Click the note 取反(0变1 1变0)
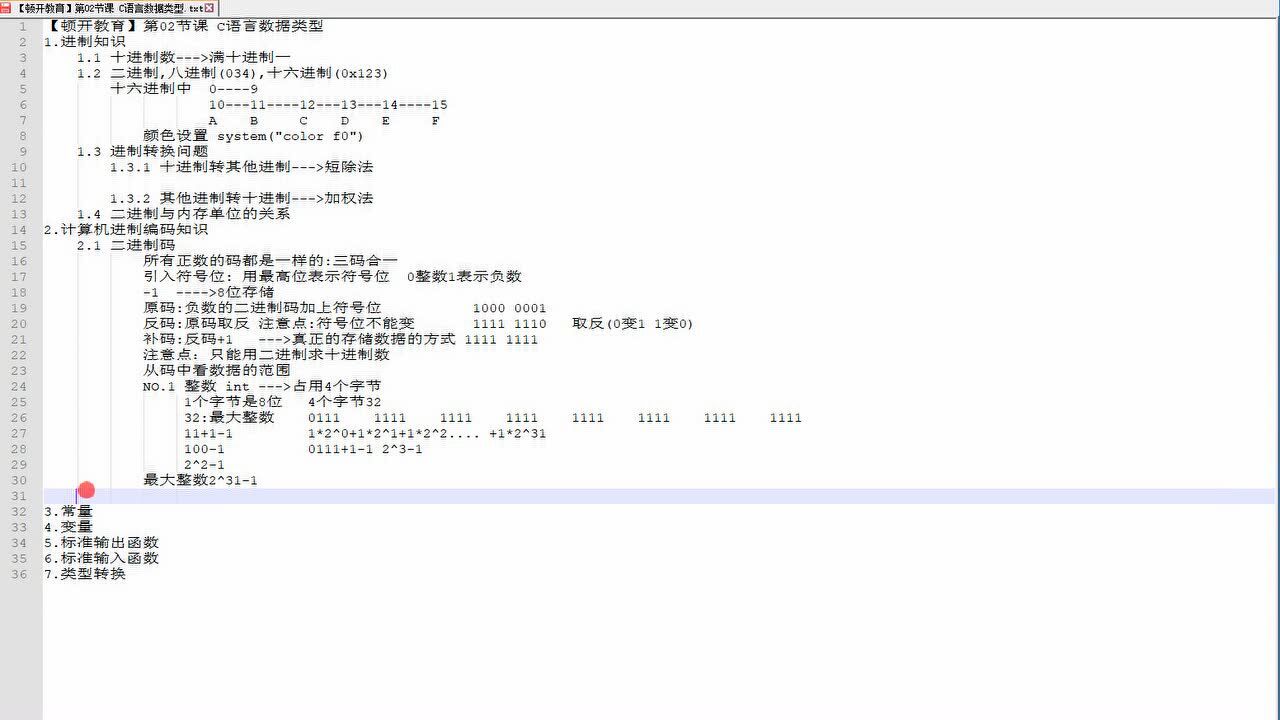Viewport: 1280px width, 720px height. (x=633, y=323)
